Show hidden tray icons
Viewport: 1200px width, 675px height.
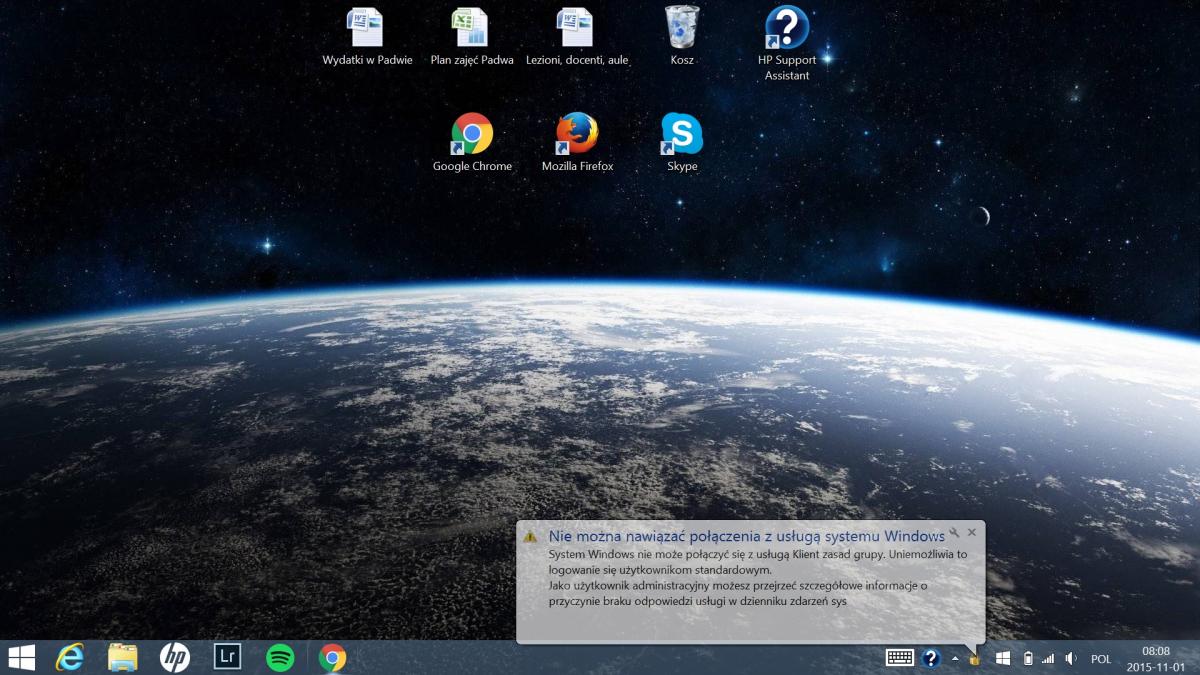click(955, 658)
